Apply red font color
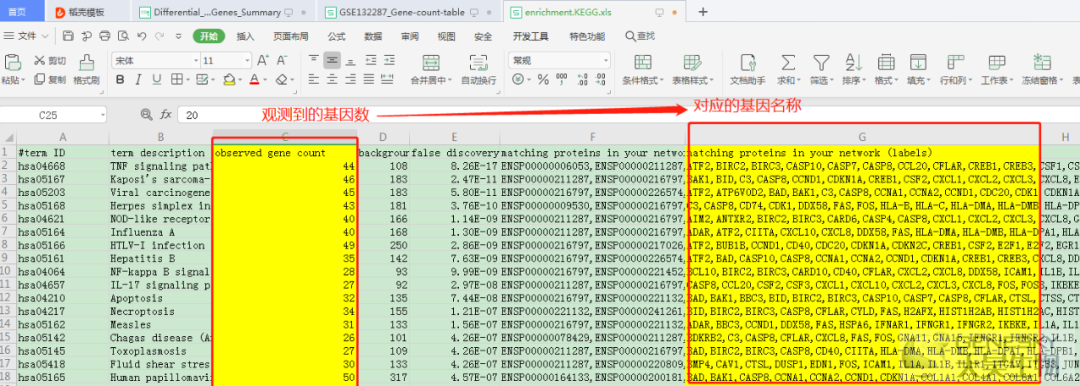This screenshot has width=1080, height=386. coord(253,79)
